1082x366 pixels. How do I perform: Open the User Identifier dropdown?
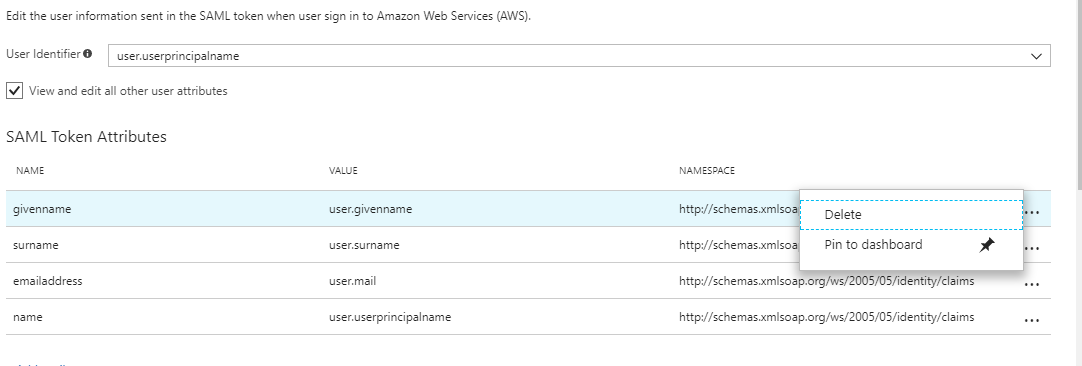579,56
